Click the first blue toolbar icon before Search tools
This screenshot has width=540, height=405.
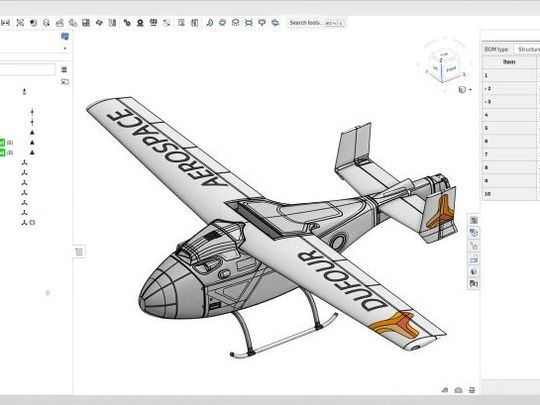(209, 23)
